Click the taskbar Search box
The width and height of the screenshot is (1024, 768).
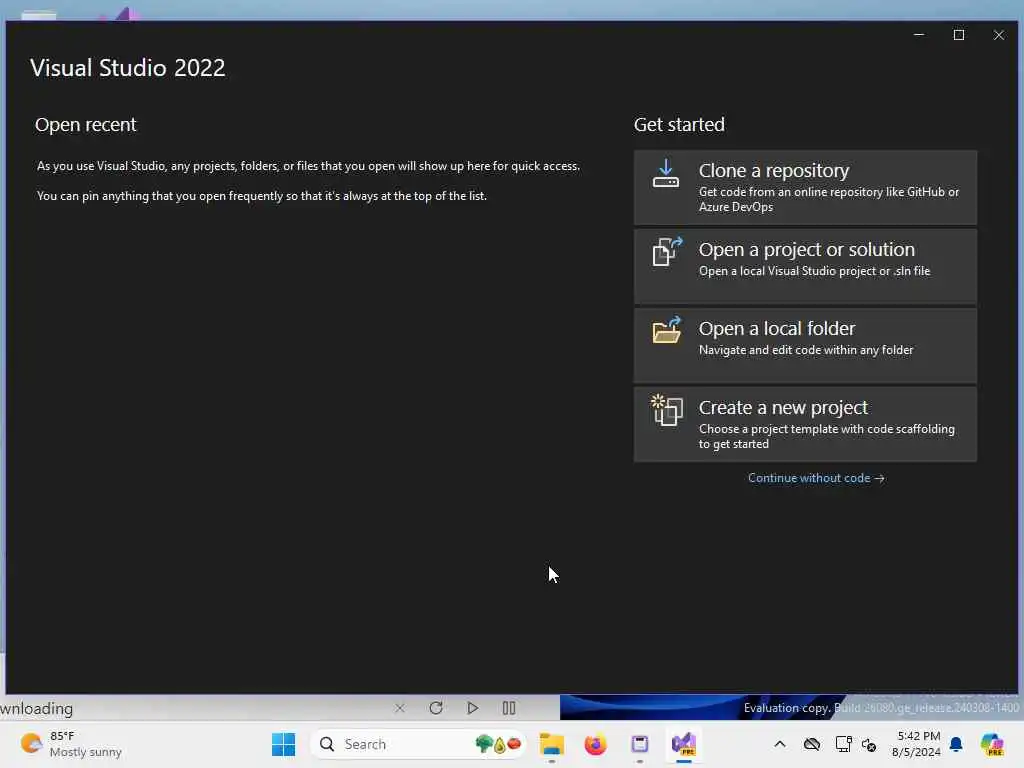[418, 744]
